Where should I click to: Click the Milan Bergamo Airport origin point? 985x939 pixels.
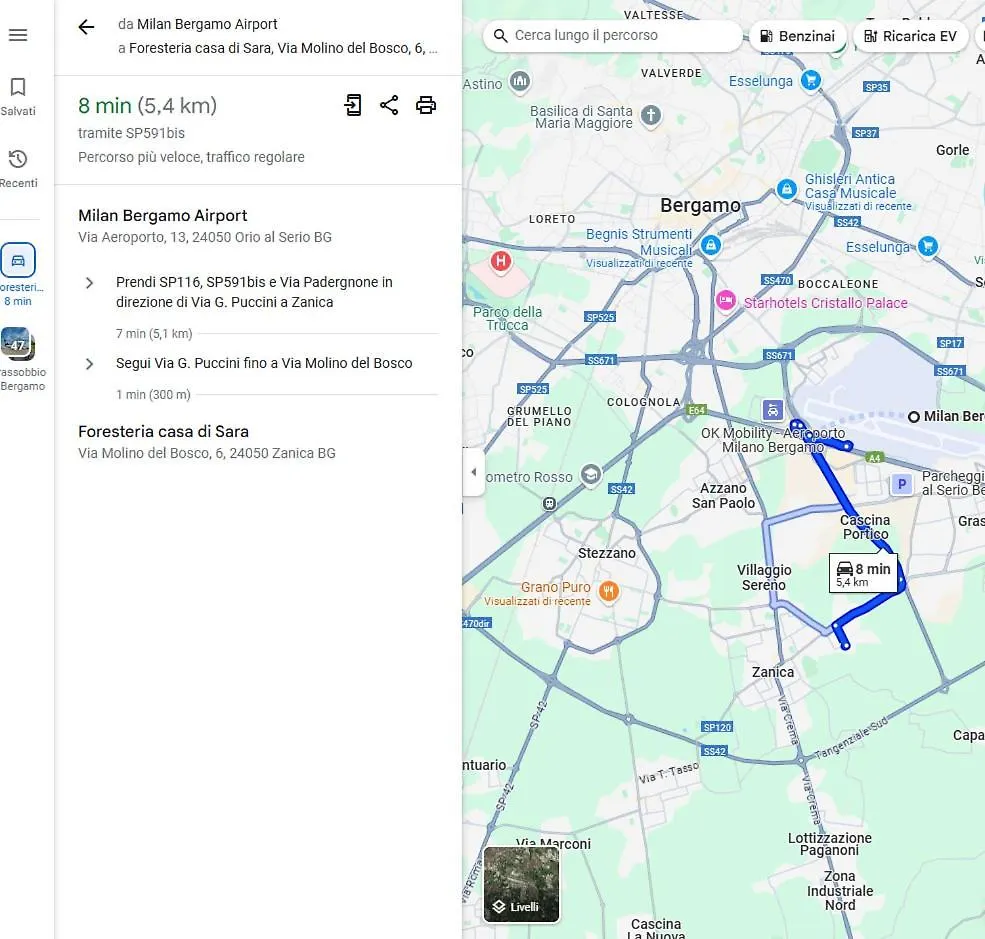914,417
